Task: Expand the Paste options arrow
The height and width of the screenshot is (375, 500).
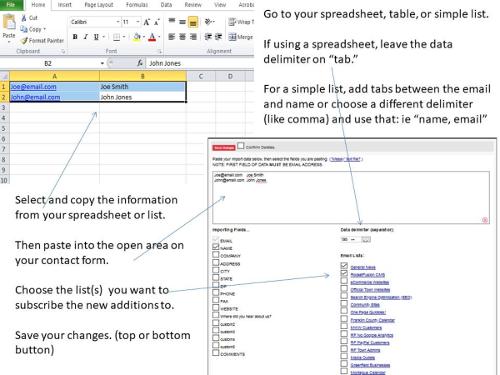Action: [9, 42]
